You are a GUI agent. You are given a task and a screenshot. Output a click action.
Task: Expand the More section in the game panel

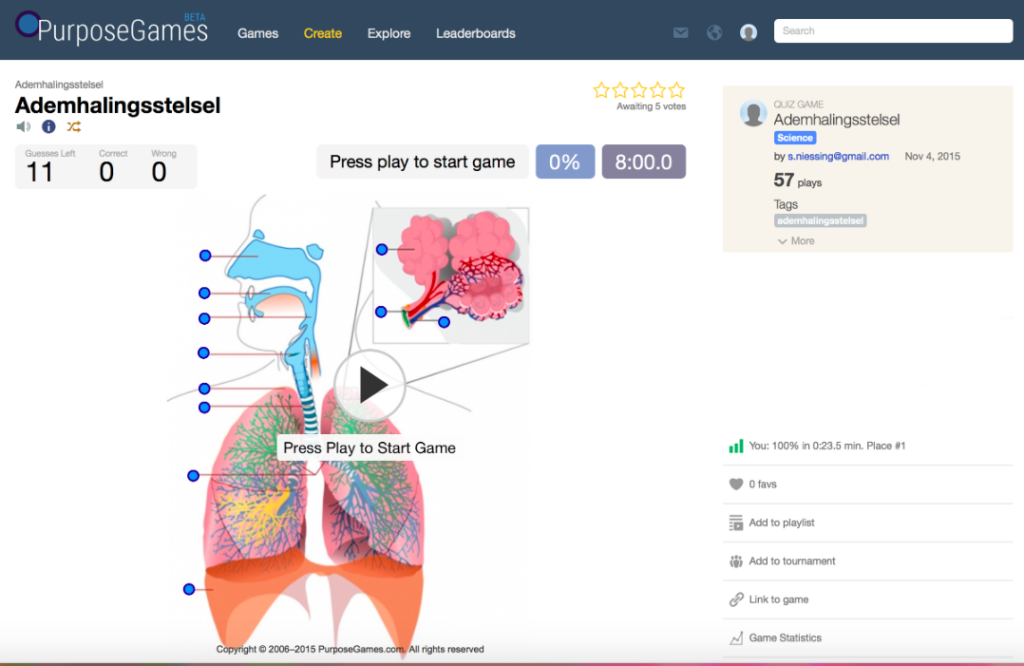(795, 240)
